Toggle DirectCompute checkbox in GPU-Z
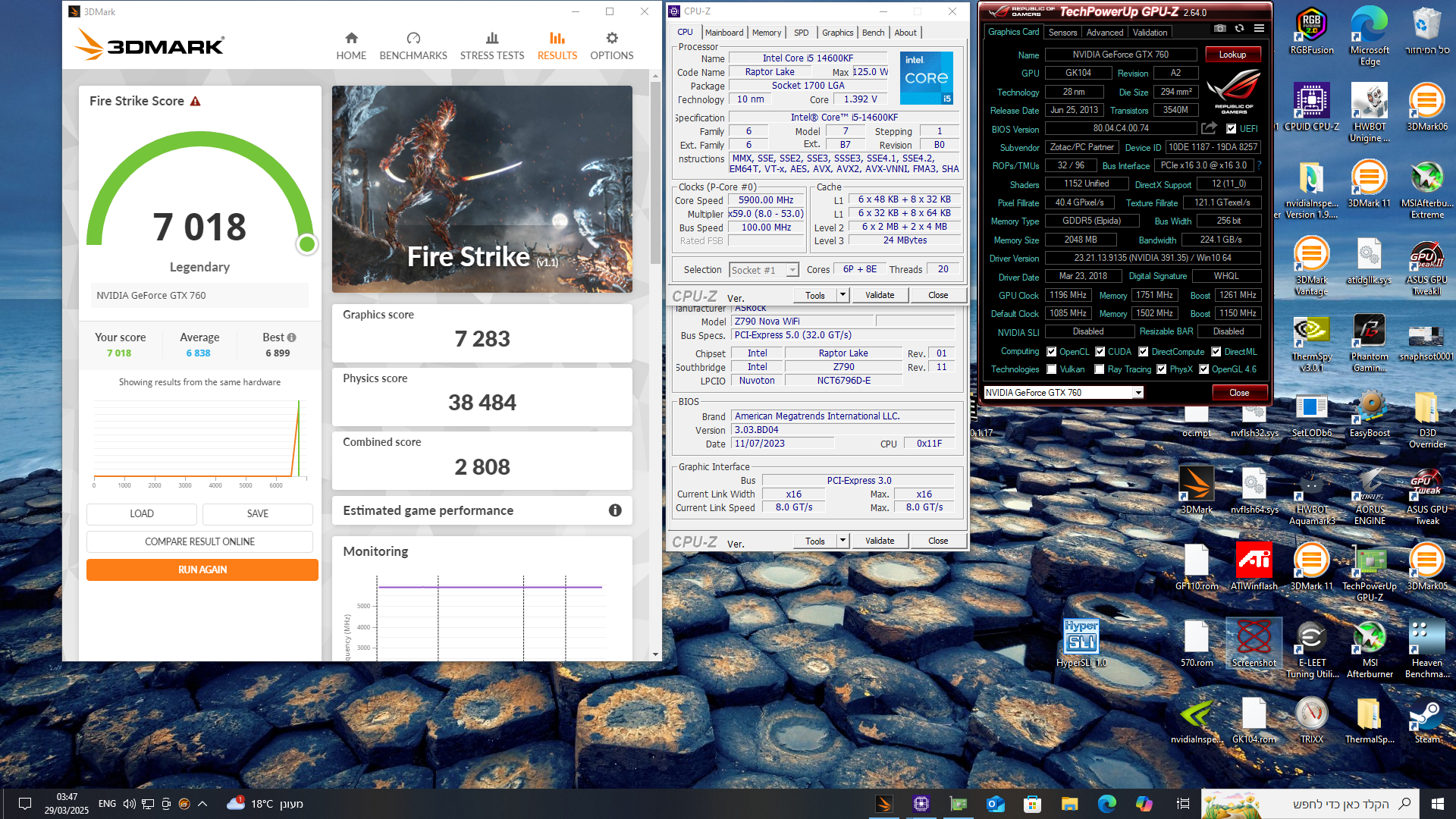This screenshot has width=1456, height=819. click(1144, 351)
